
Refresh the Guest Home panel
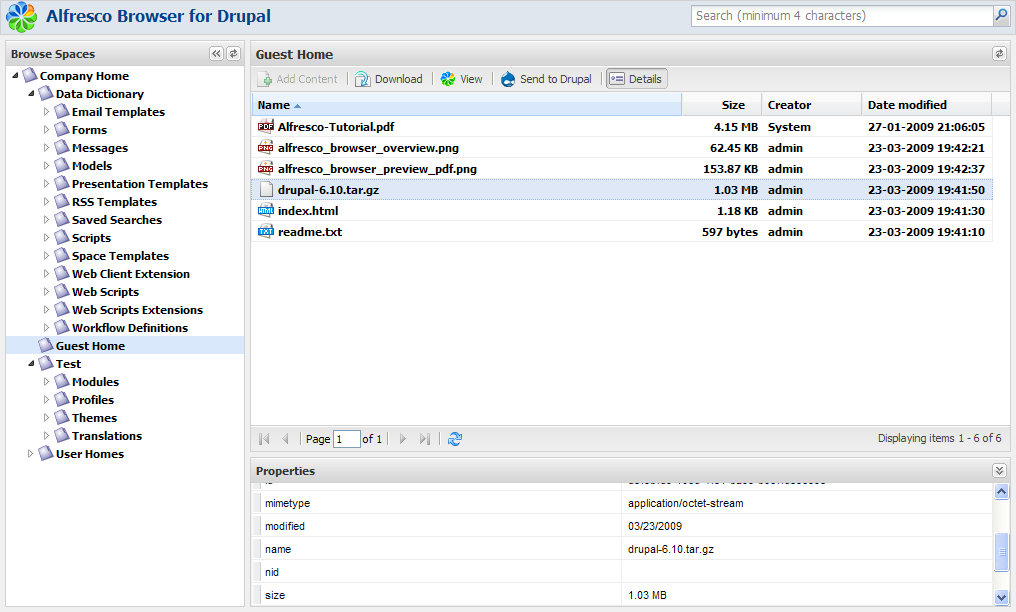coord(998,54)
